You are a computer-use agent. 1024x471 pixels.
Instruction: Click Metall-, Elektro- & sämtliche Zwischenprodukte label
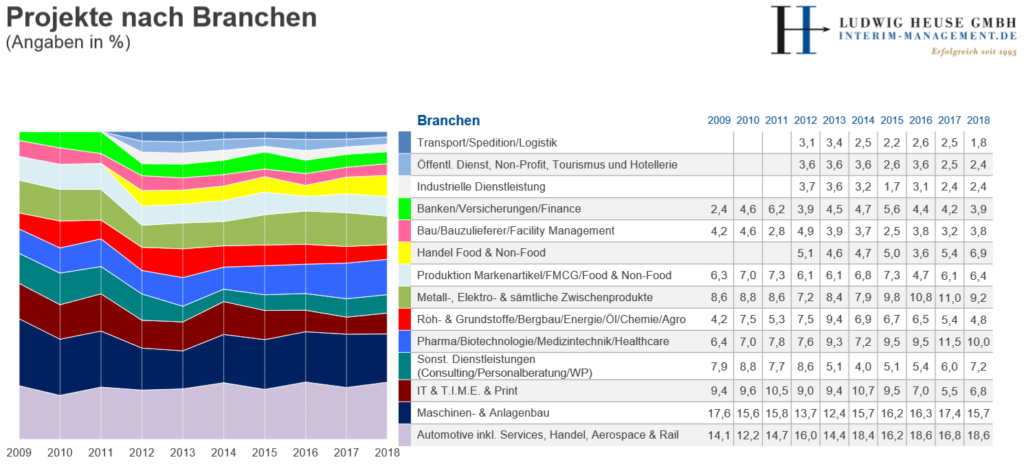(534, 297)
